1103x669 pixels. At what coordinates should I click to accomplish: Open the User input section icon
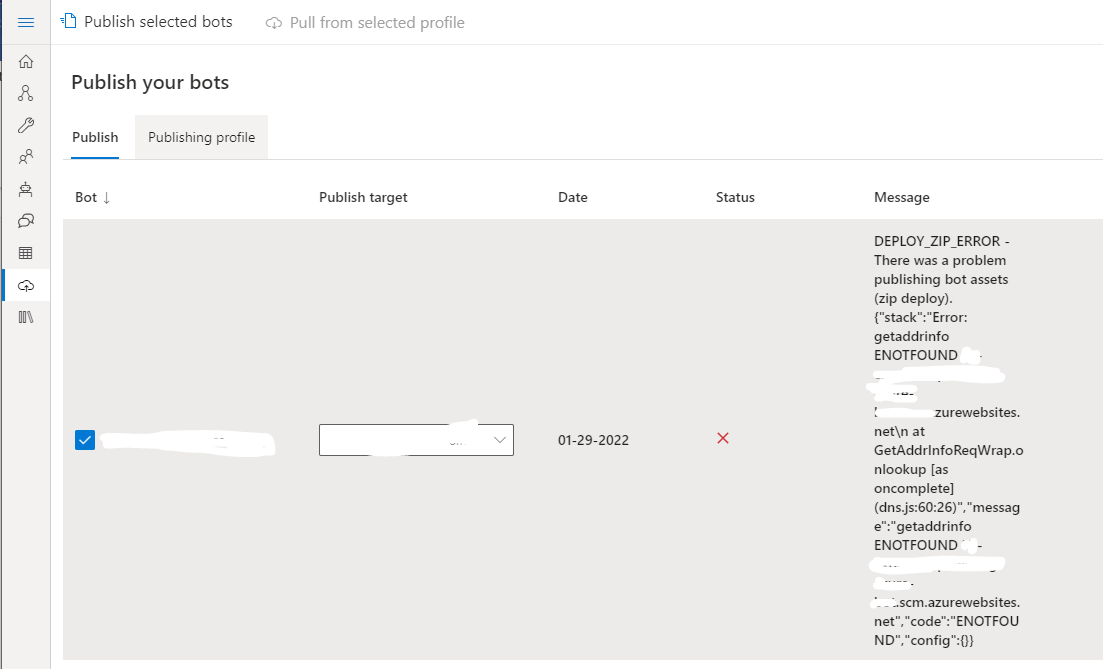click(26, 156)
